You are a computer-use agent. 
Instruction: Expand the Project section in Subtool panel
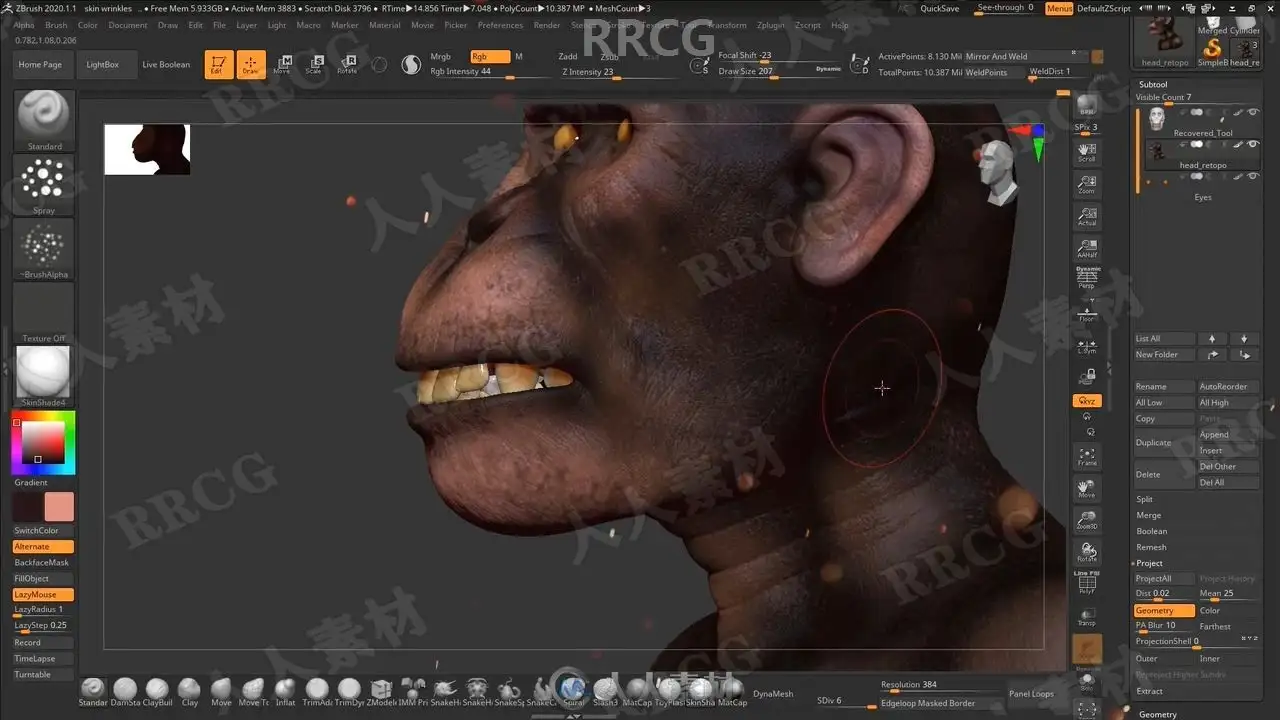coord(1150,563)
